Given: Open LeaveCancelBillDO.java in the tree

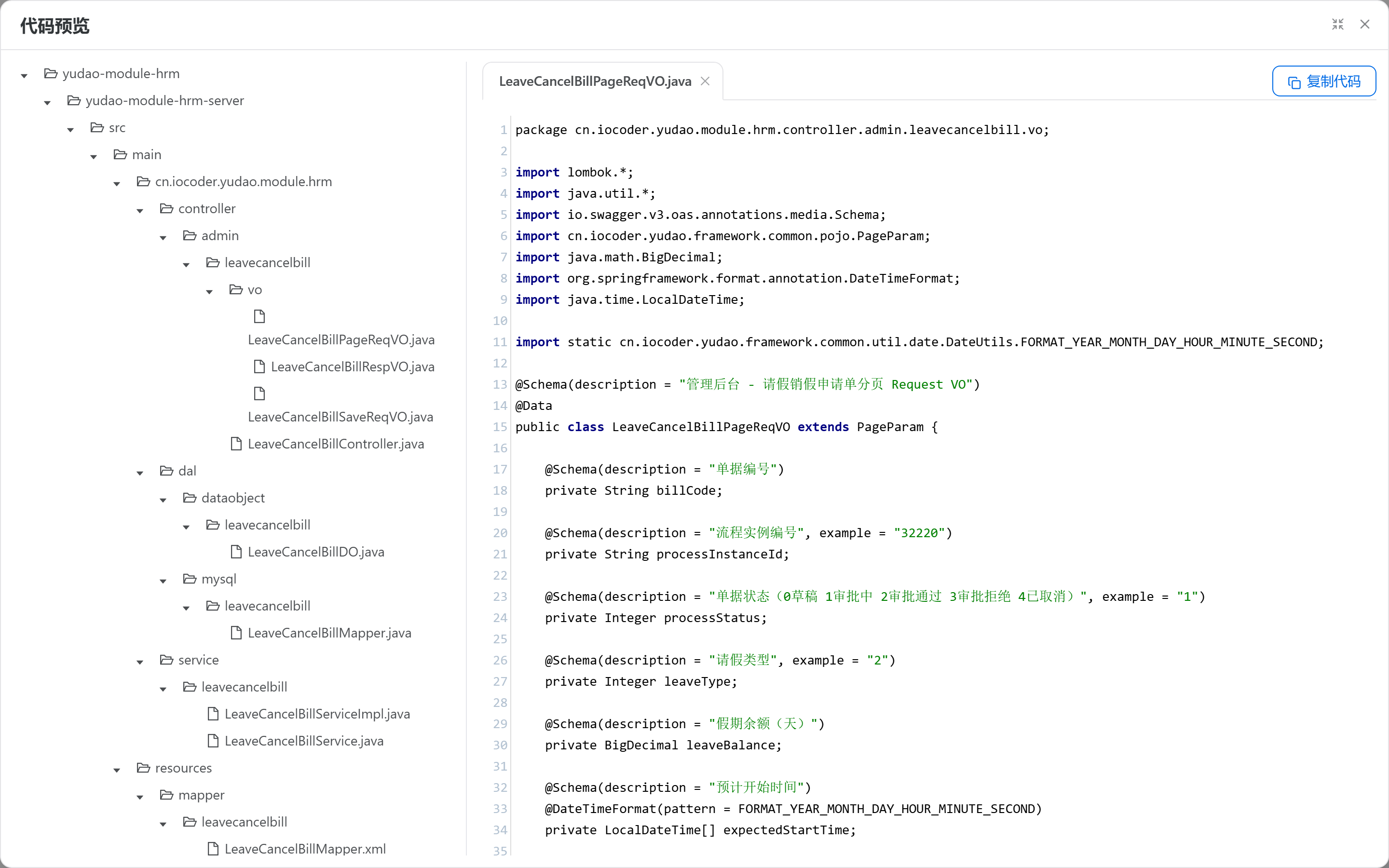Looking at the screenshot, I should 316,552.
